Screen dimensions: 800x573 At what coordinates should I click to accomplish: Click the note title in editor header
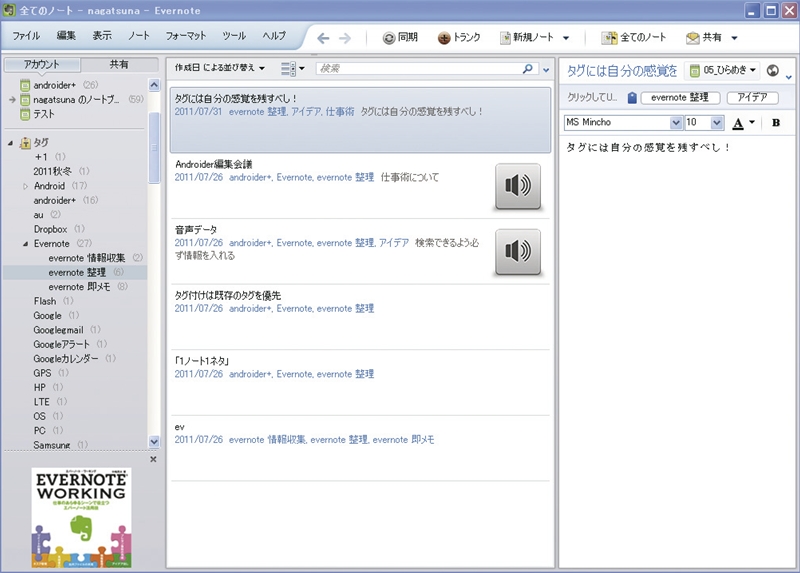(x=622, y=71)
